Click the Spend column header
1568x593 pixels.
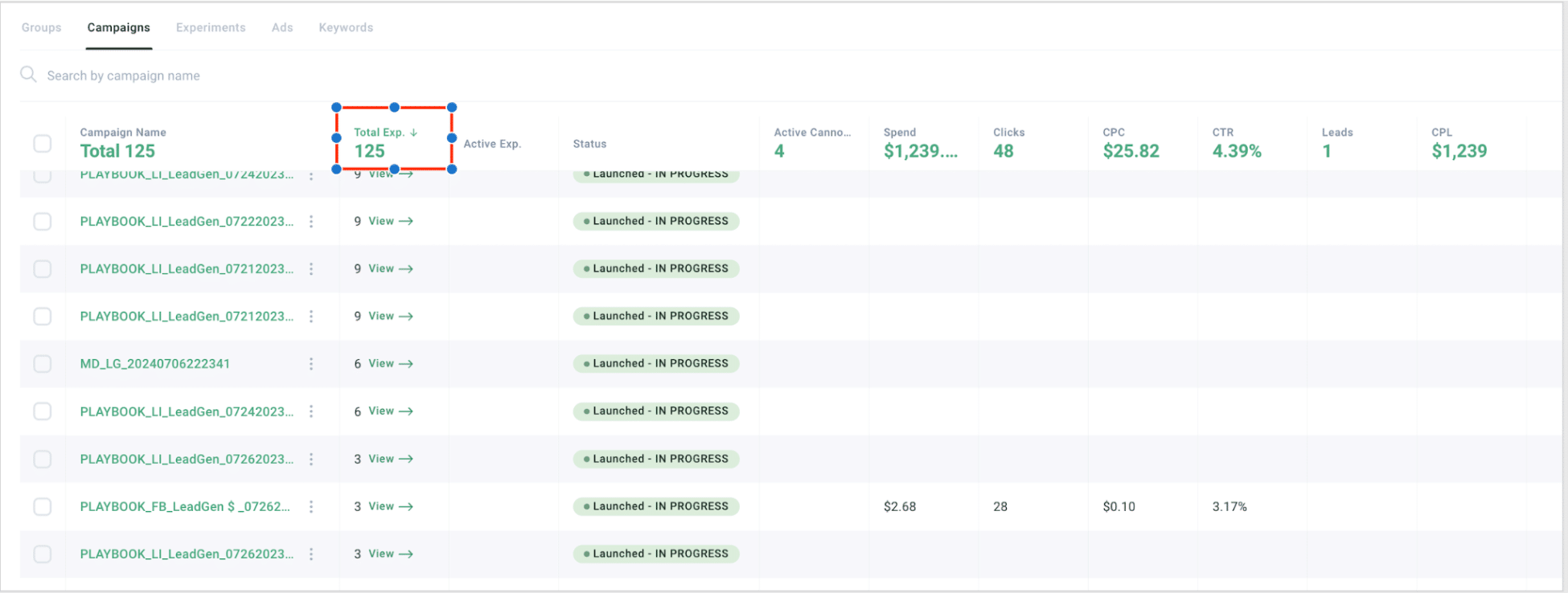[x=900, y=133]
